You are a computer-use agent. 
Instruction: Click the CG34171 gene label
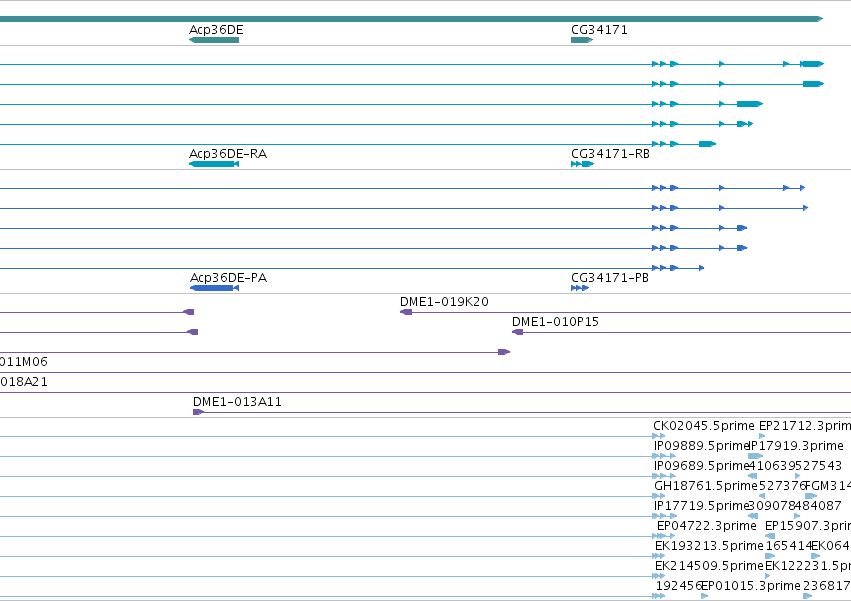[x=599, y=30]
